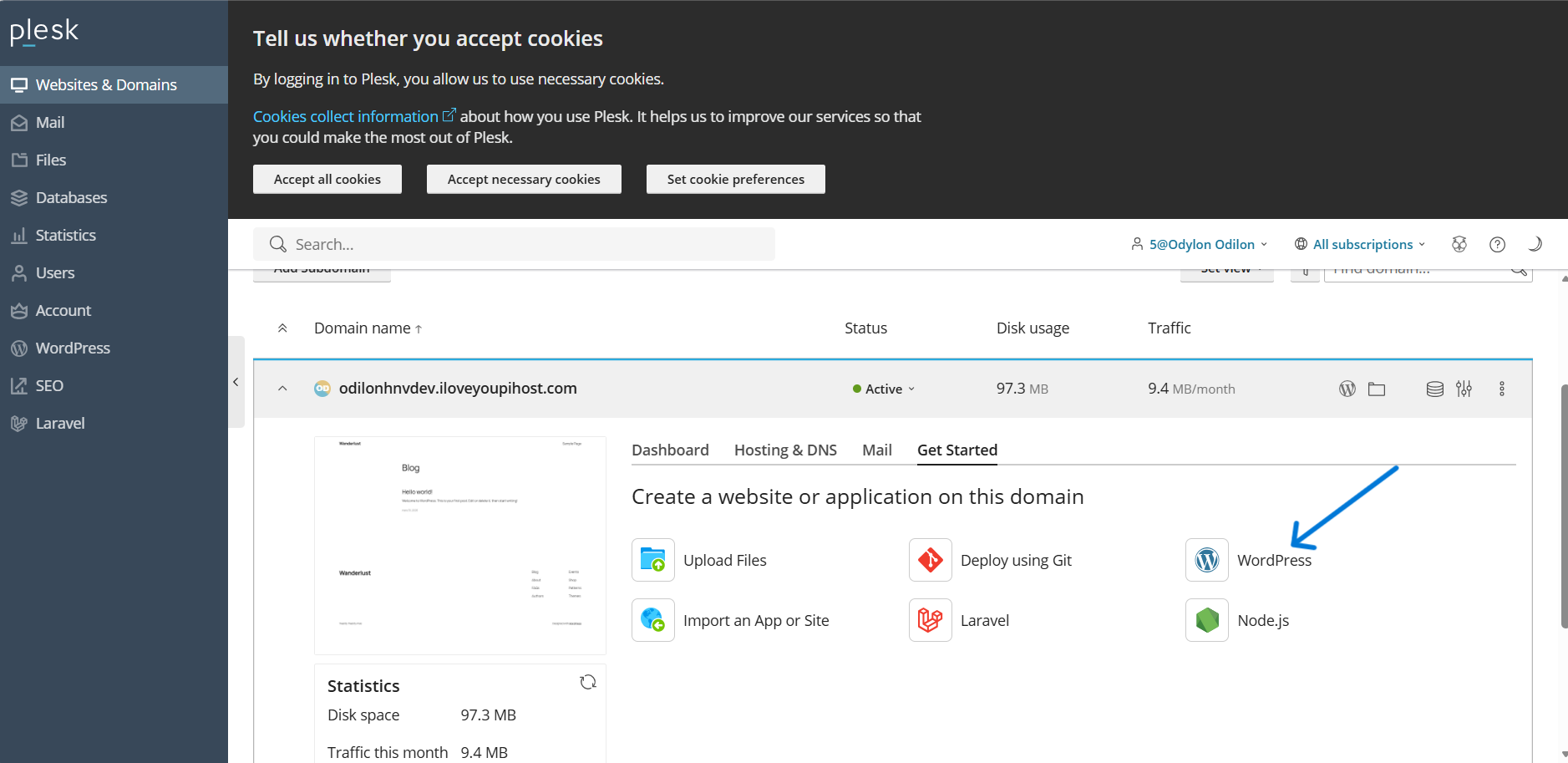The image size is (1568, 763).
Task: Click the website preview thumbnail
Action: point(459,545)
